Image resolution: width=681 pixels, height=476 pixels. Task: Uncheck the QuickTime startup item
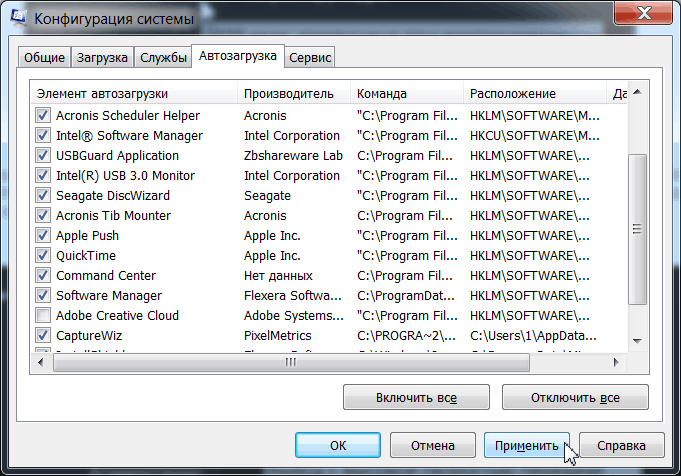pos(43,255)
